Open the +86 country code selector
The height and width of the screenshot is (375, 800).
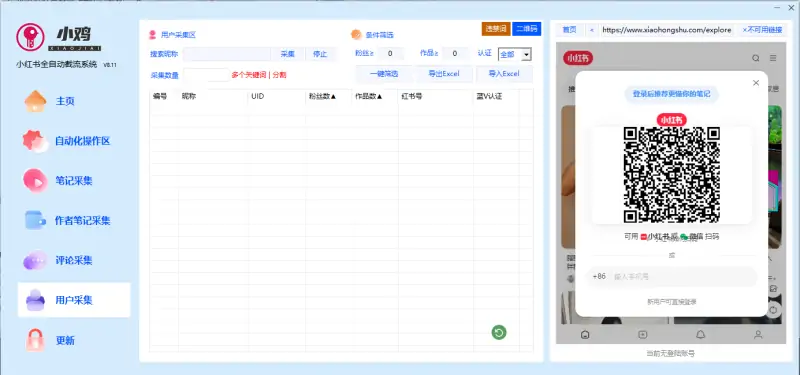[x=599, y=277]
